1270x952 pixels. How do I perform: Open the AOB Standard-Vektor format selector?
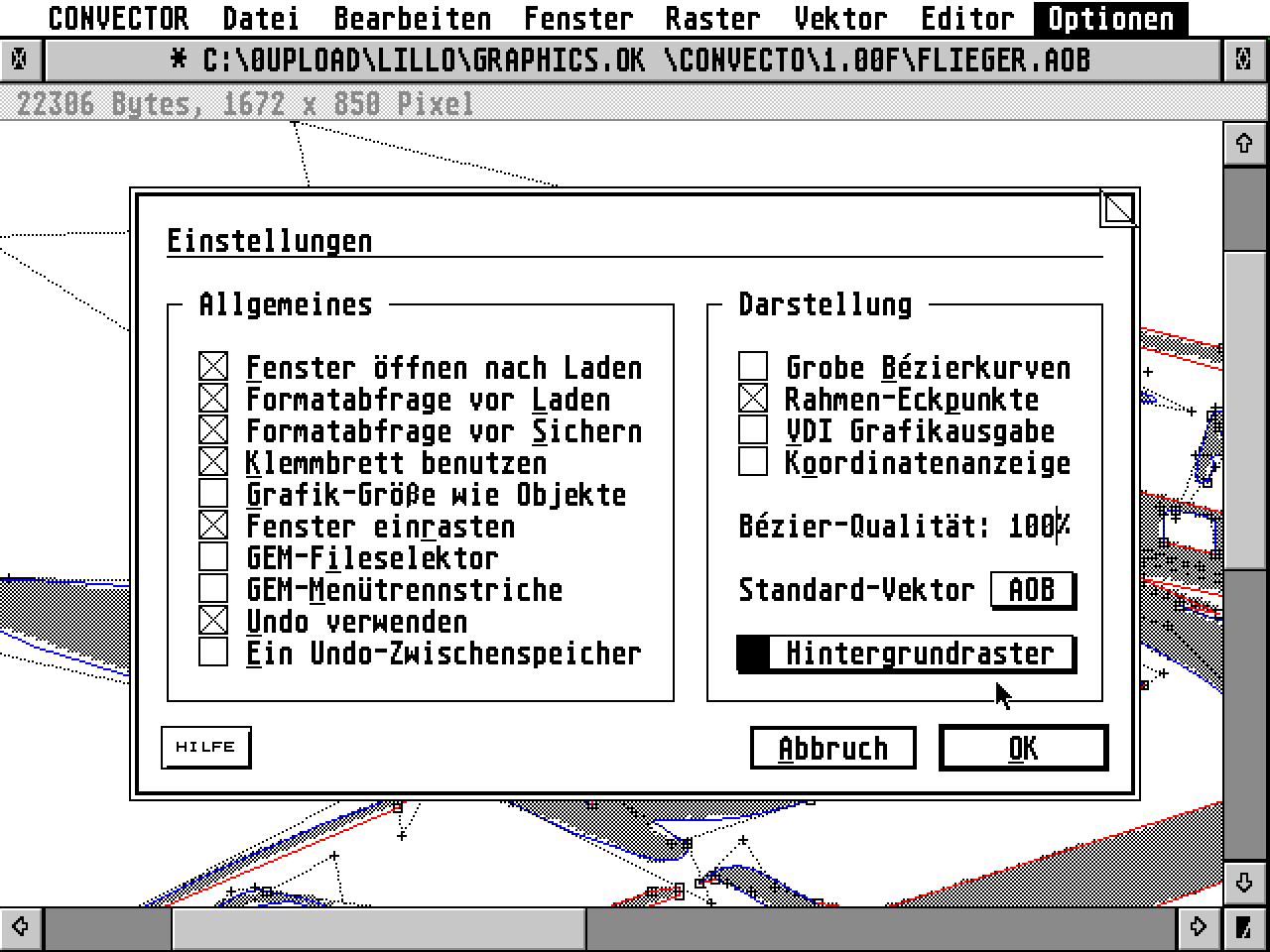coord(1032,588)
